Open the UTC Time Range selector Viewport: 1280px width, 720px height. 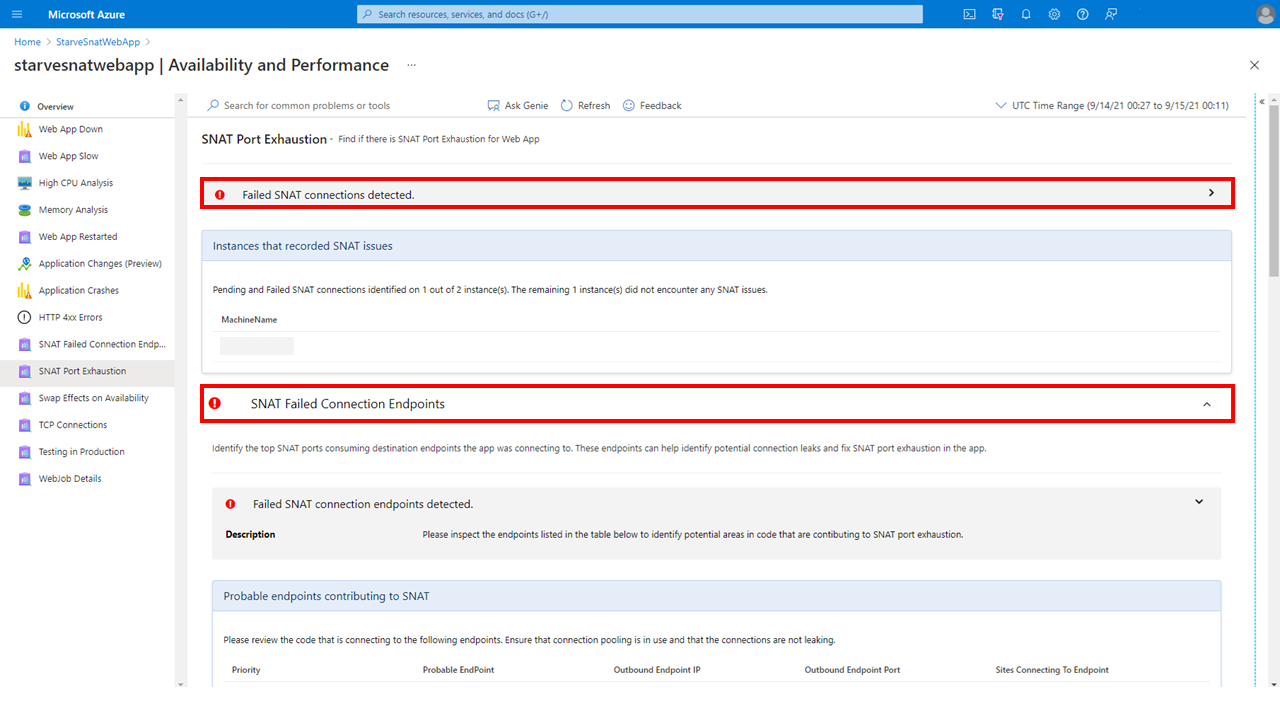[x=1111, y=105]
